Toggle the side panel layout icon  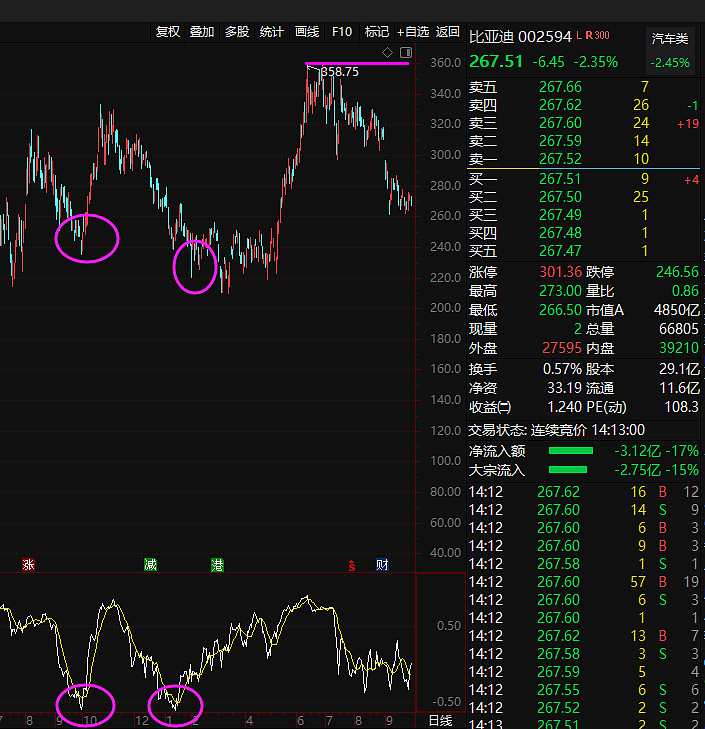(x=406, y=53)
